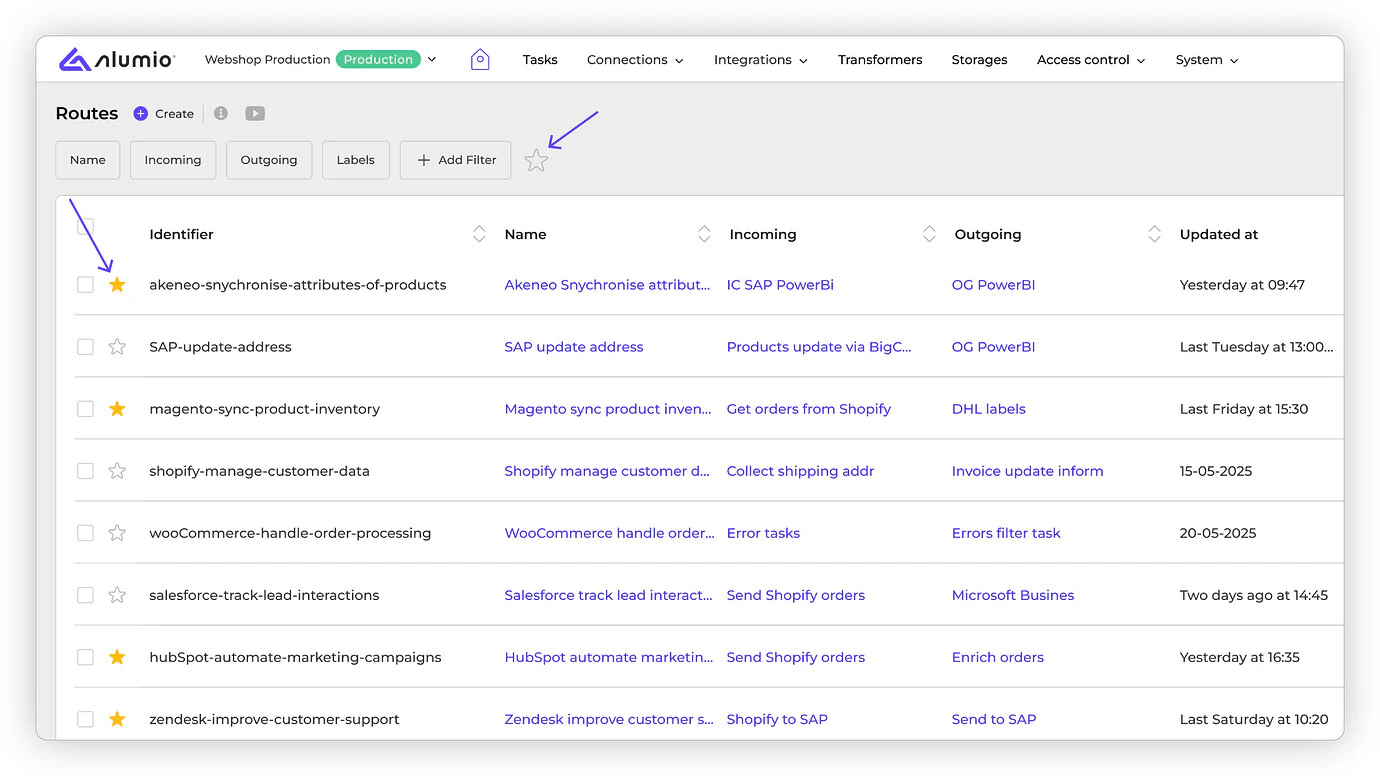Open the Transformers page

pyautogui.click(x=880, y=60)
